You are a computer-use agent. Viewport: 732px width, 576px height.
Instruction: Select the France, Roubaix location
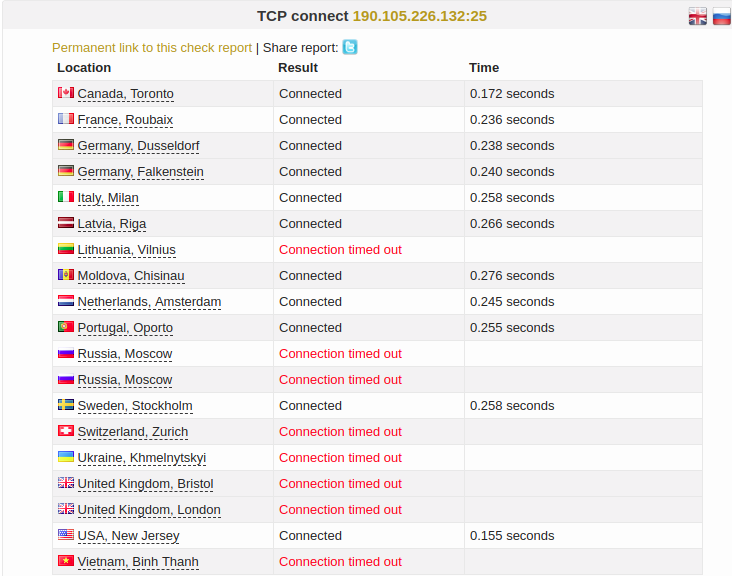click(x=125, y=120)
